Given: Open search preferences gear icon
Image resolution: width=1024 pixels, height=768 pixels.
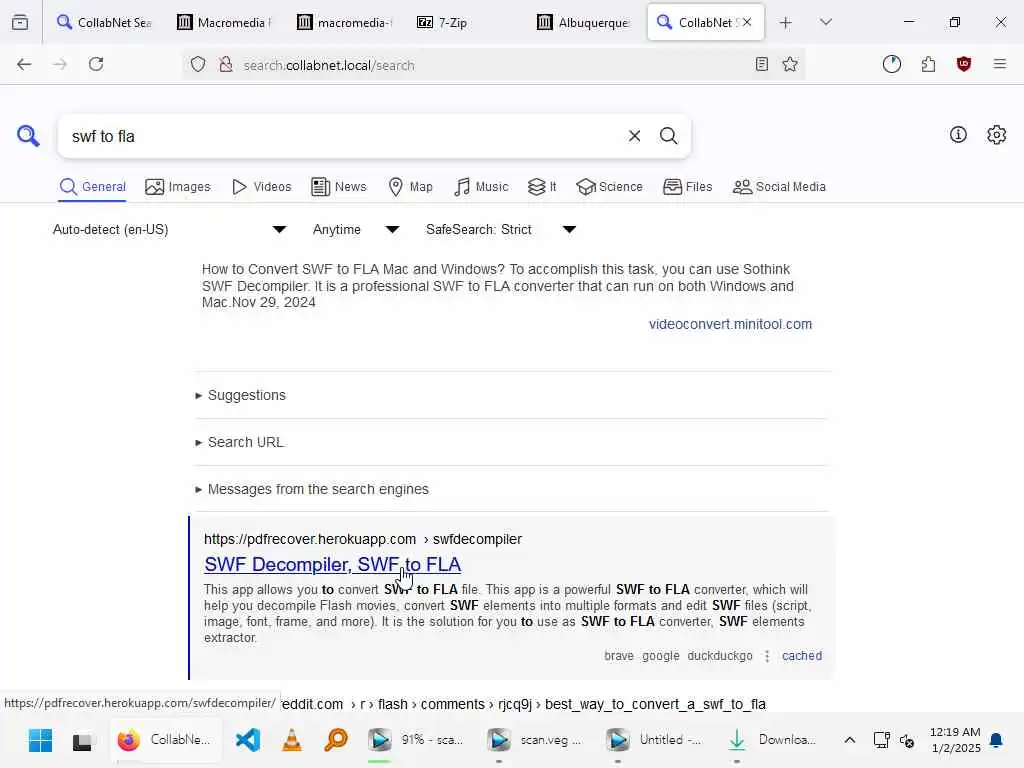Looking at the screenshot, I should click(x=996, y=135).
